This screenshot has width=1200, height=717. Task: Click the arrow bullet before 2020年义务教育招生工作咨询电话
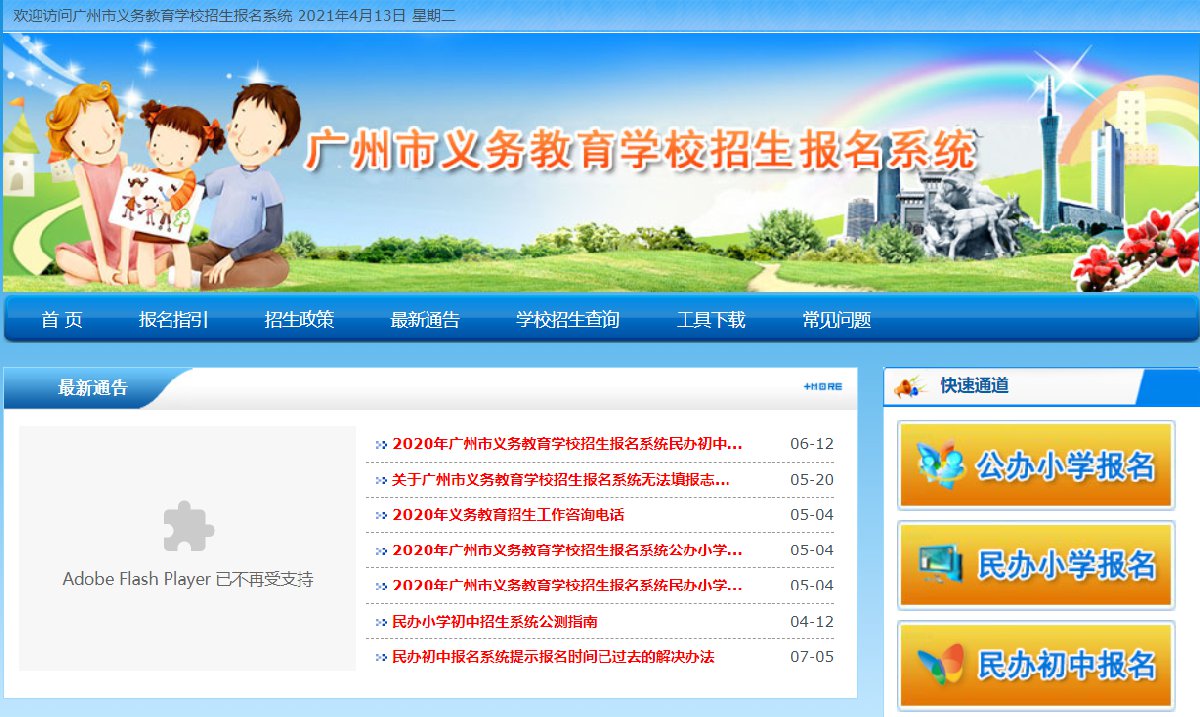(381, 516)
